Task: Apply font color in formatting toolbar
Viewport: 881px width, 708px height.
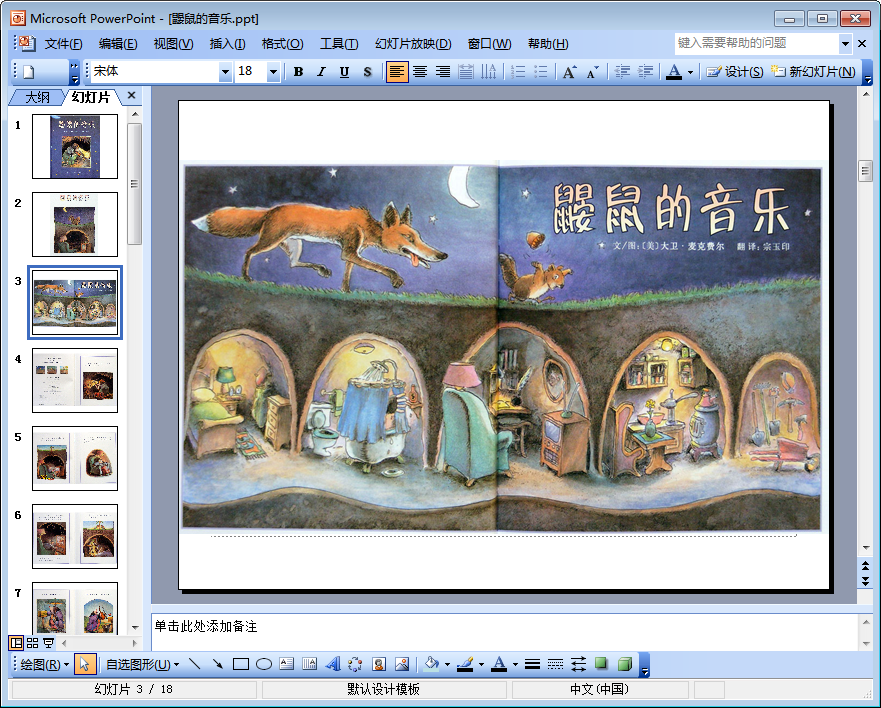Action: [674, 72]
